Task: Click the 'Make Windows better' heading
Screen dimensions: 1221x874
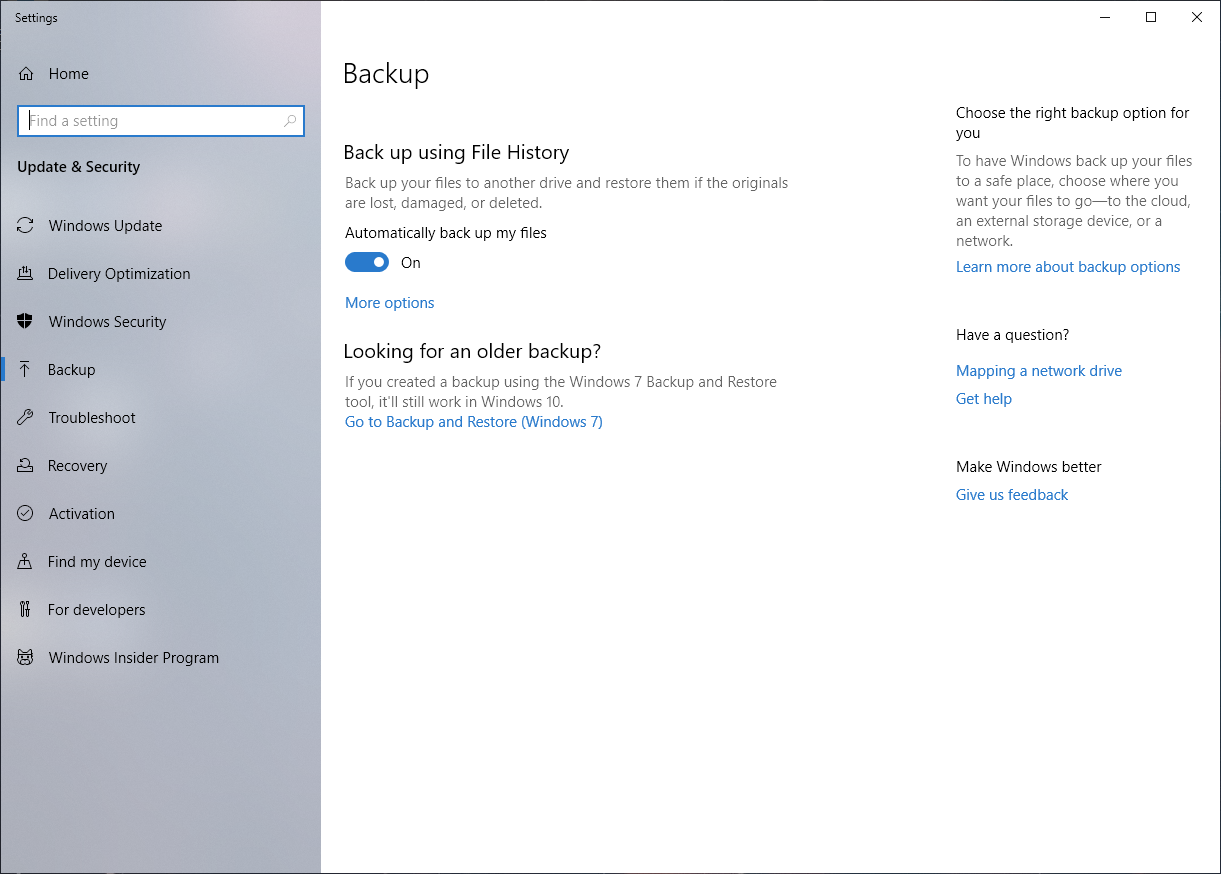Action: 1029,467
